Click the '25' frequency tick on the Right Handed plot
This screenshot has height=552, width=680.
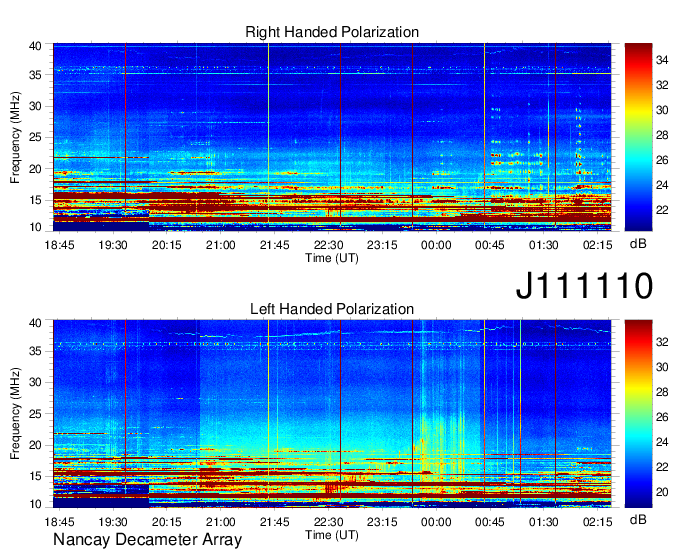(x=35, y=137)
